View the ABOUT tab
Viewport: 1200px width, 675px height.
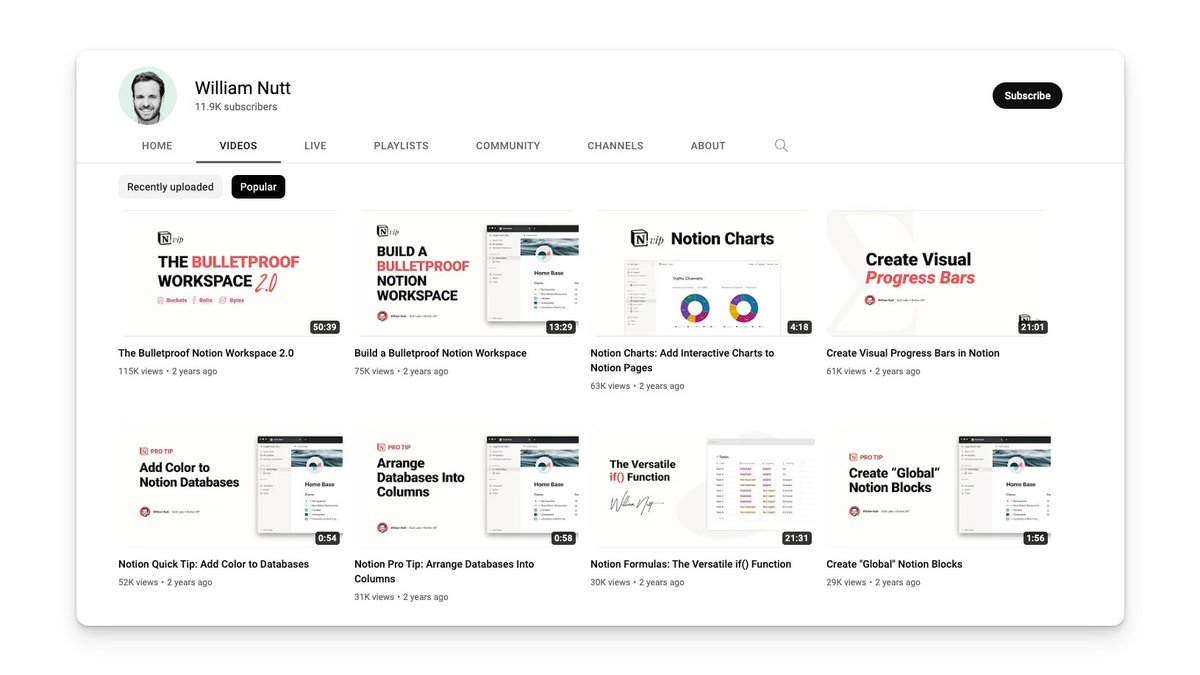click(x=708, y=146)
